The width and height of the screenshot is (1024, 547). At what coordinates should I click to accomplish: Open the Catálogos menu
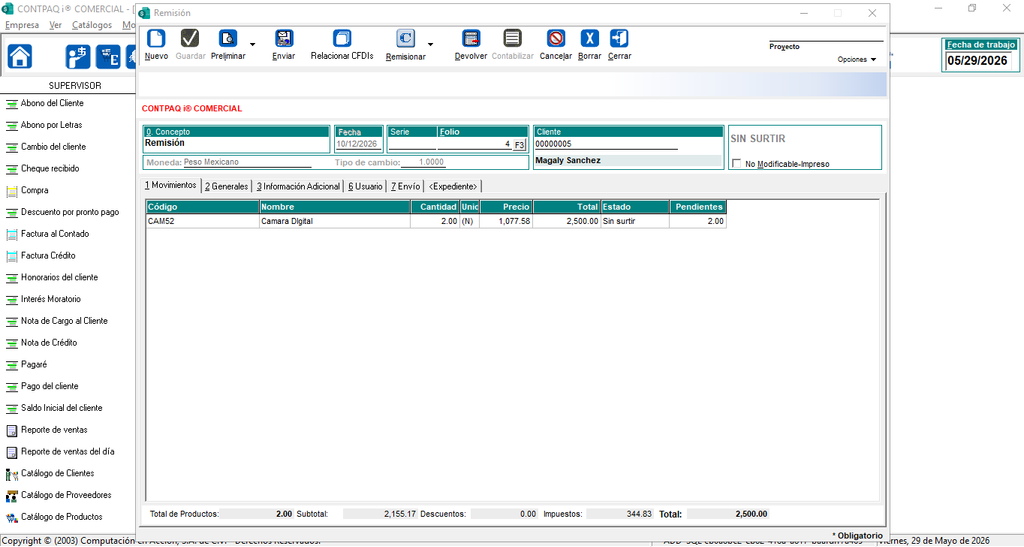coord(92,25)
